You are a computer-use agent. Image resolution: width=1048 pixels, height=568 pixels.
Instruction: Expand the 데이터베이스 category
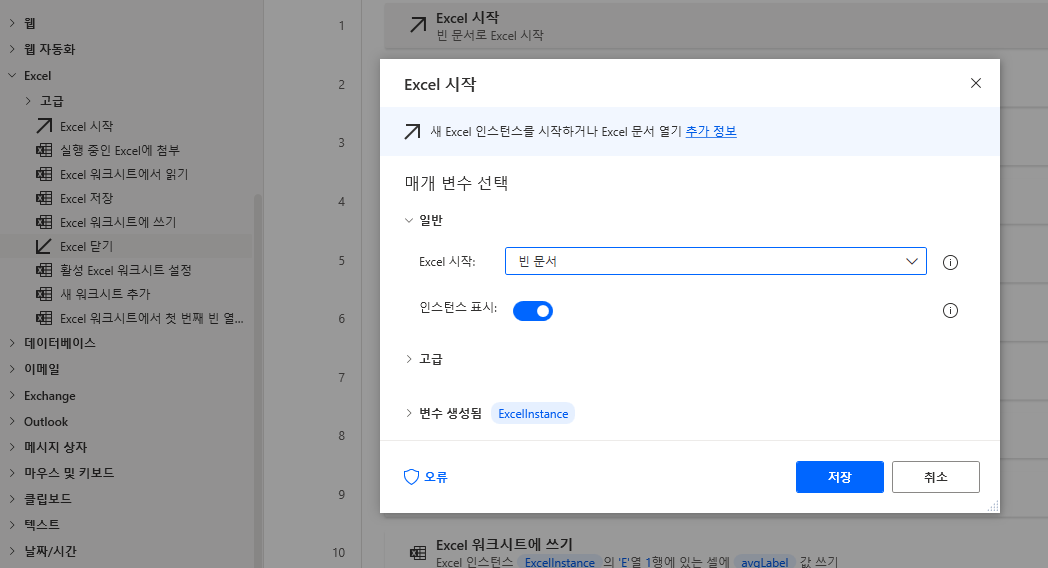click(x=12, y=343)
